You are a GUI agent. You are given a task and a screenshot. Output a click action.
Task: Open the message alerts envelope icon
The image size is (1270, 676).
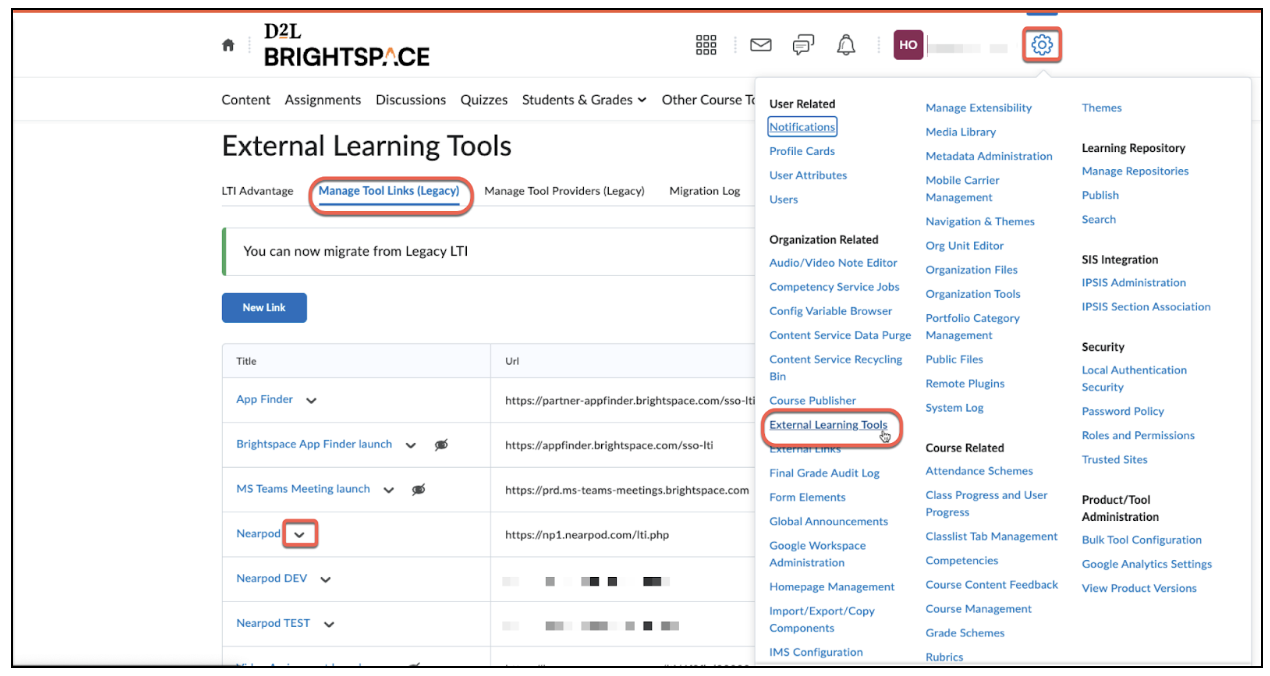(761, 45)
